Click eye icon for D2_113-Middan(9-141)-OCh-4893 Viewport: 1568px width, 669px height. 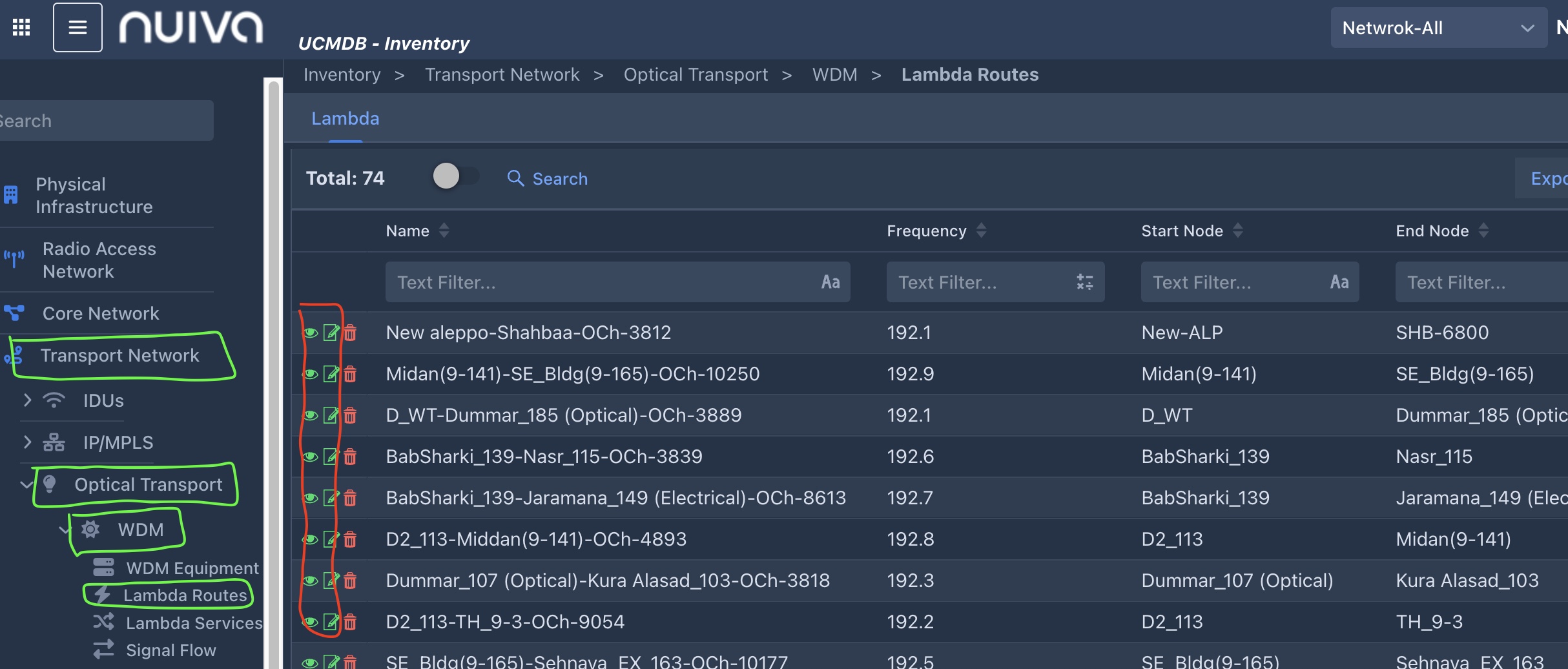311,539
